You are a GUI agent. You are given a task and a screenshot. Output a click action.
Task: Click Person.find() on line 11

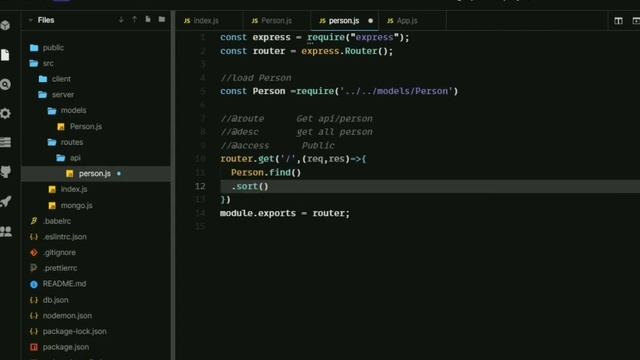click(266, 173)
